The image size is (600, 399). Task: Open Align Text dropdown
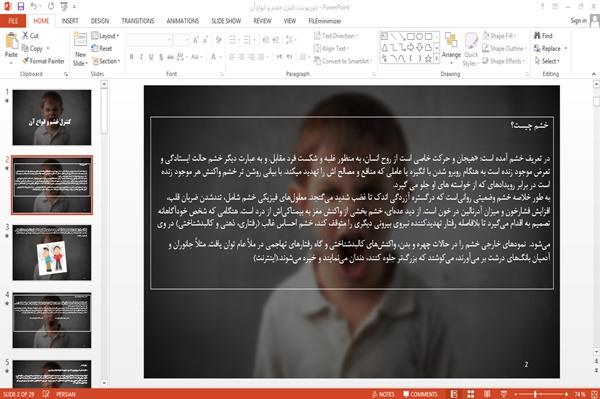coord(331,49)
